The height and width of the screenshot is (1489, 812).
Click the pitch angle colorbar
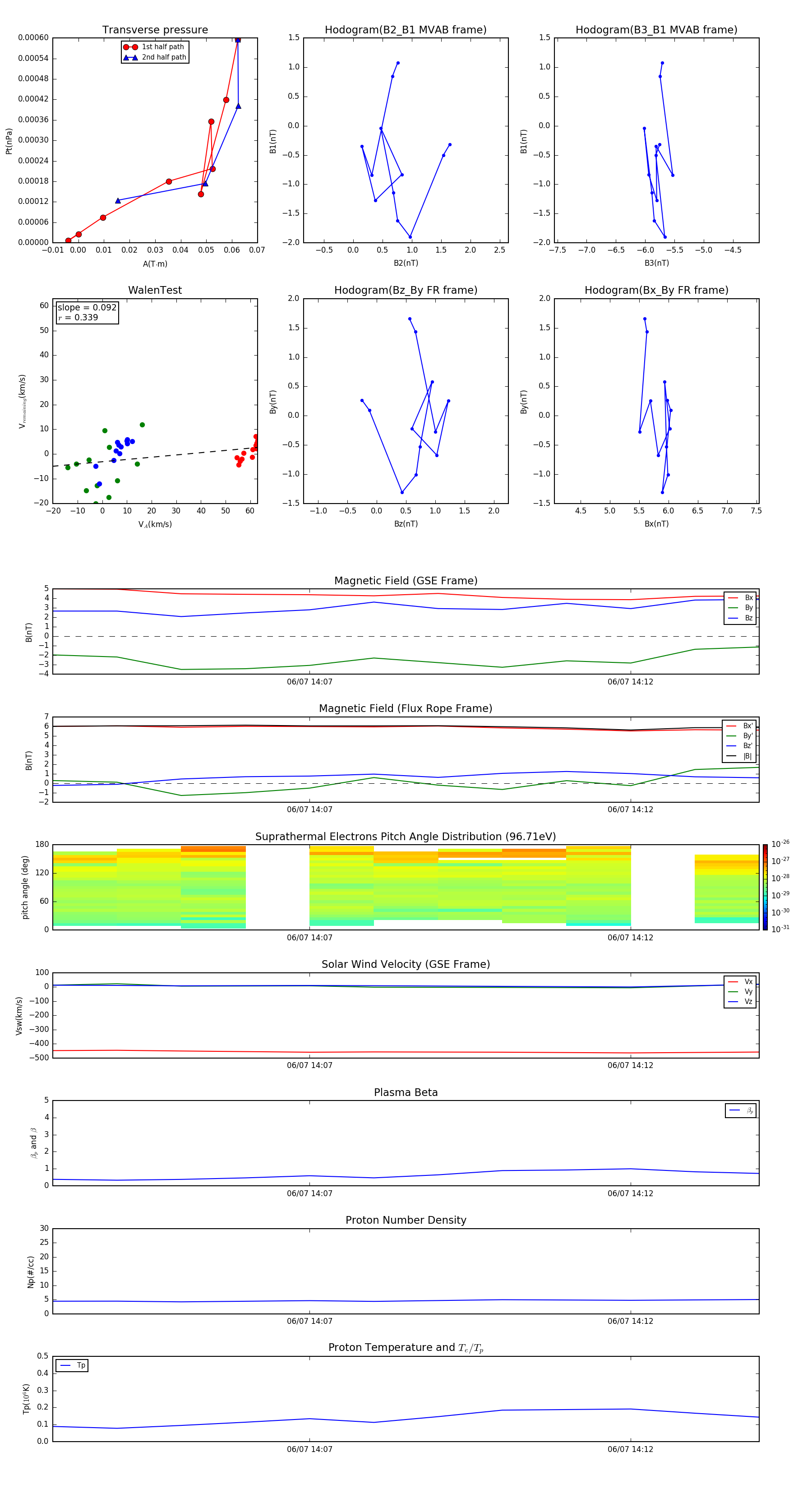pyautogui.click(x=765, y=887)
